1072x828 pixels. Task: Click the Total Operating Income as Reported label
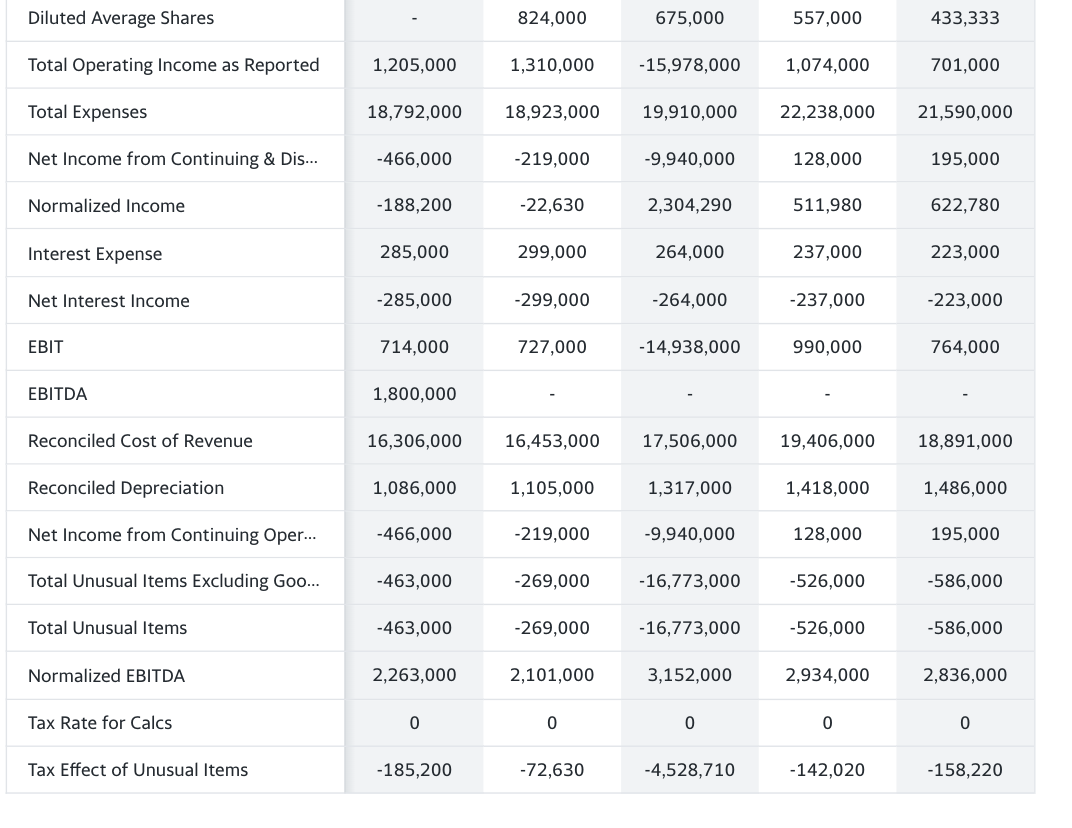(x=173, y=64)
